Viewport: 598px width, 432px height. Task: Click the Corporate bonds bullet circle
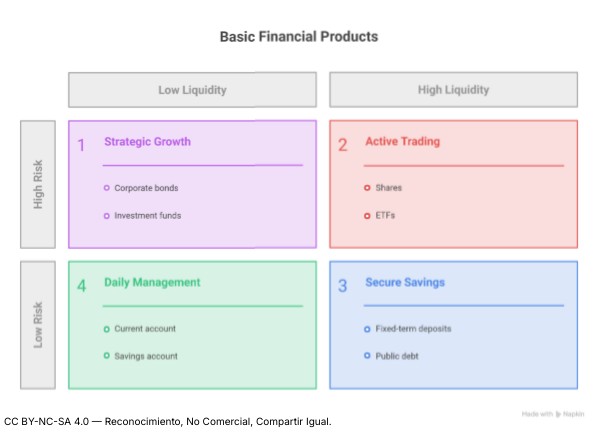pos(107,188)
